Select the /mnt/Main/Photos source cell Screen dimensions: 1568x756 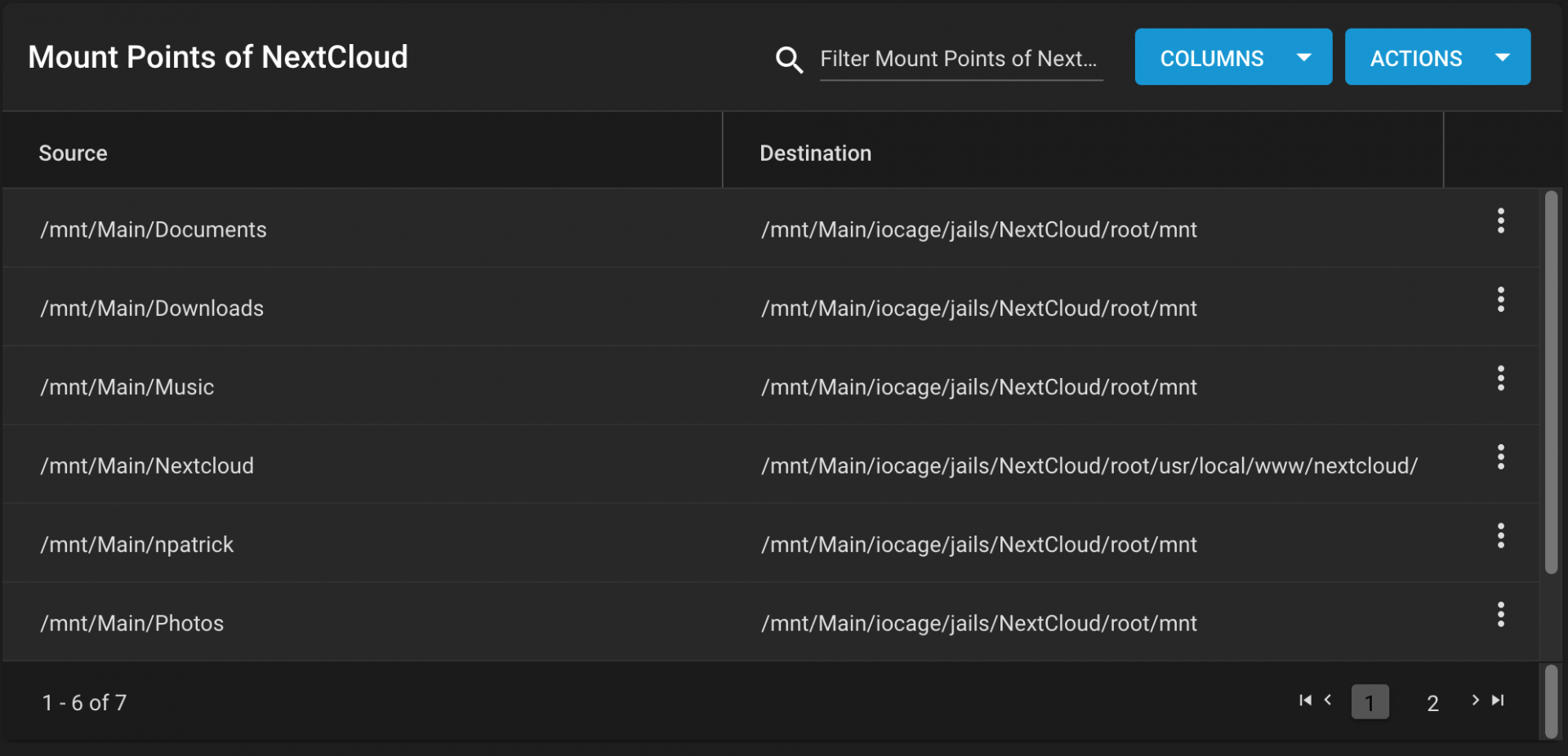click(x=132, y=623)
